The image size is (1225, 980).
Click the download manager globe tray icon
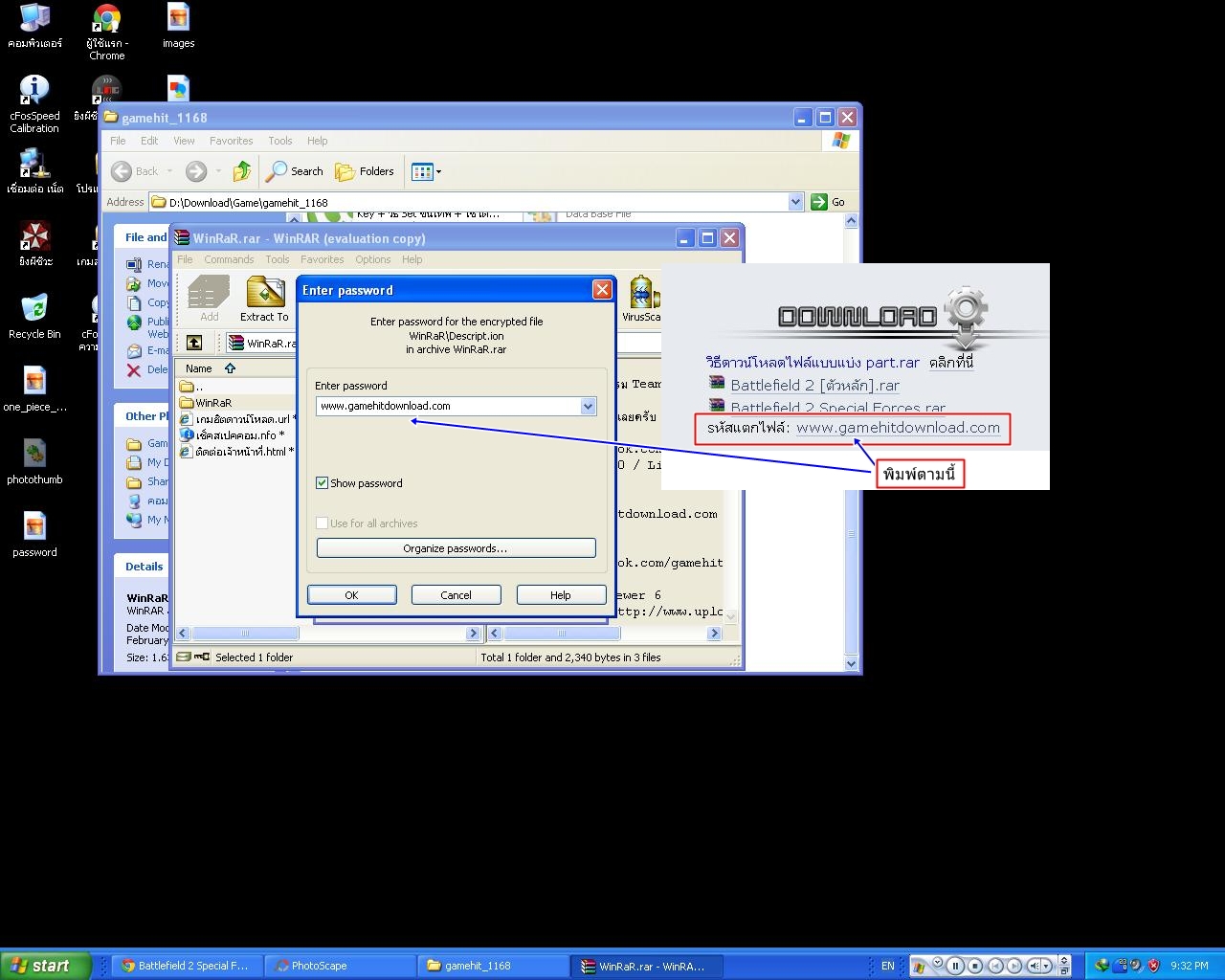click(1102, 966)
